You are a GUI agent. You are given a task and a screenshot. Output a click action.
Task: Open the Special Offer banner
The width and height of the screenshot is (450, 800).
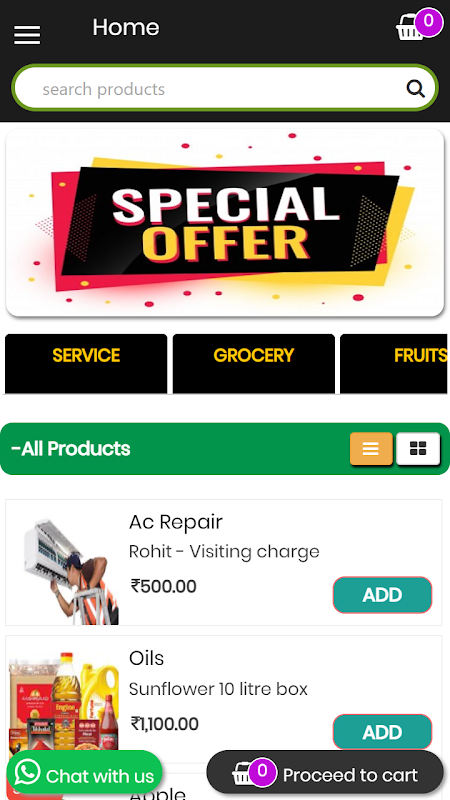point(225,223)
